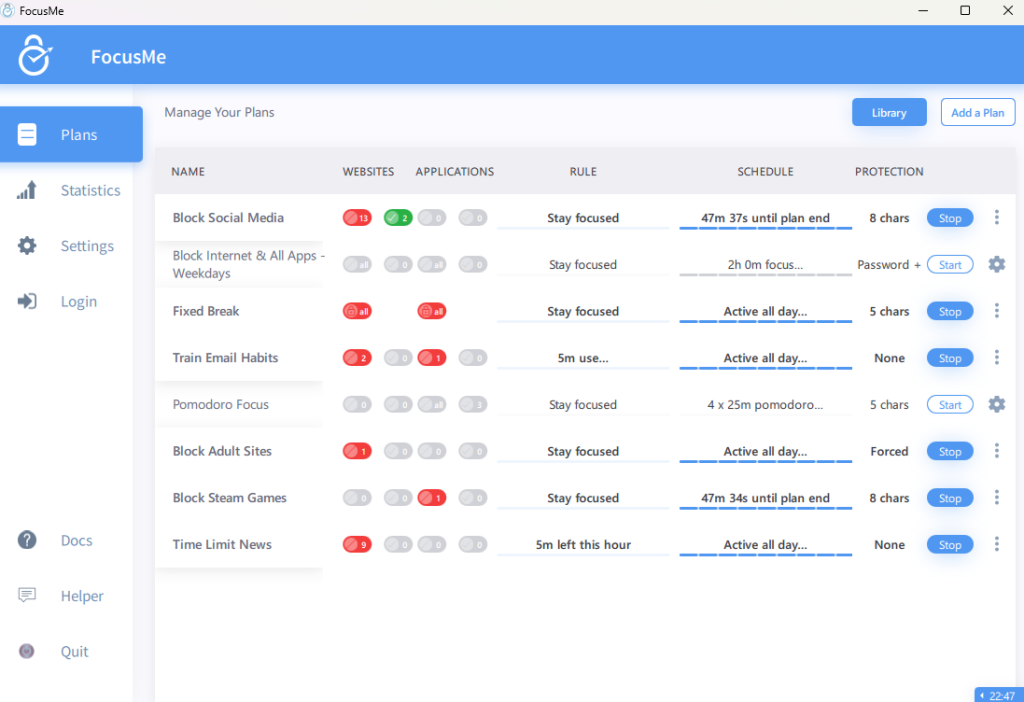Select the Time Limit News plan name
Image resolution: width=1024 pixels, height=702 pixels.
tap(222, 544)
